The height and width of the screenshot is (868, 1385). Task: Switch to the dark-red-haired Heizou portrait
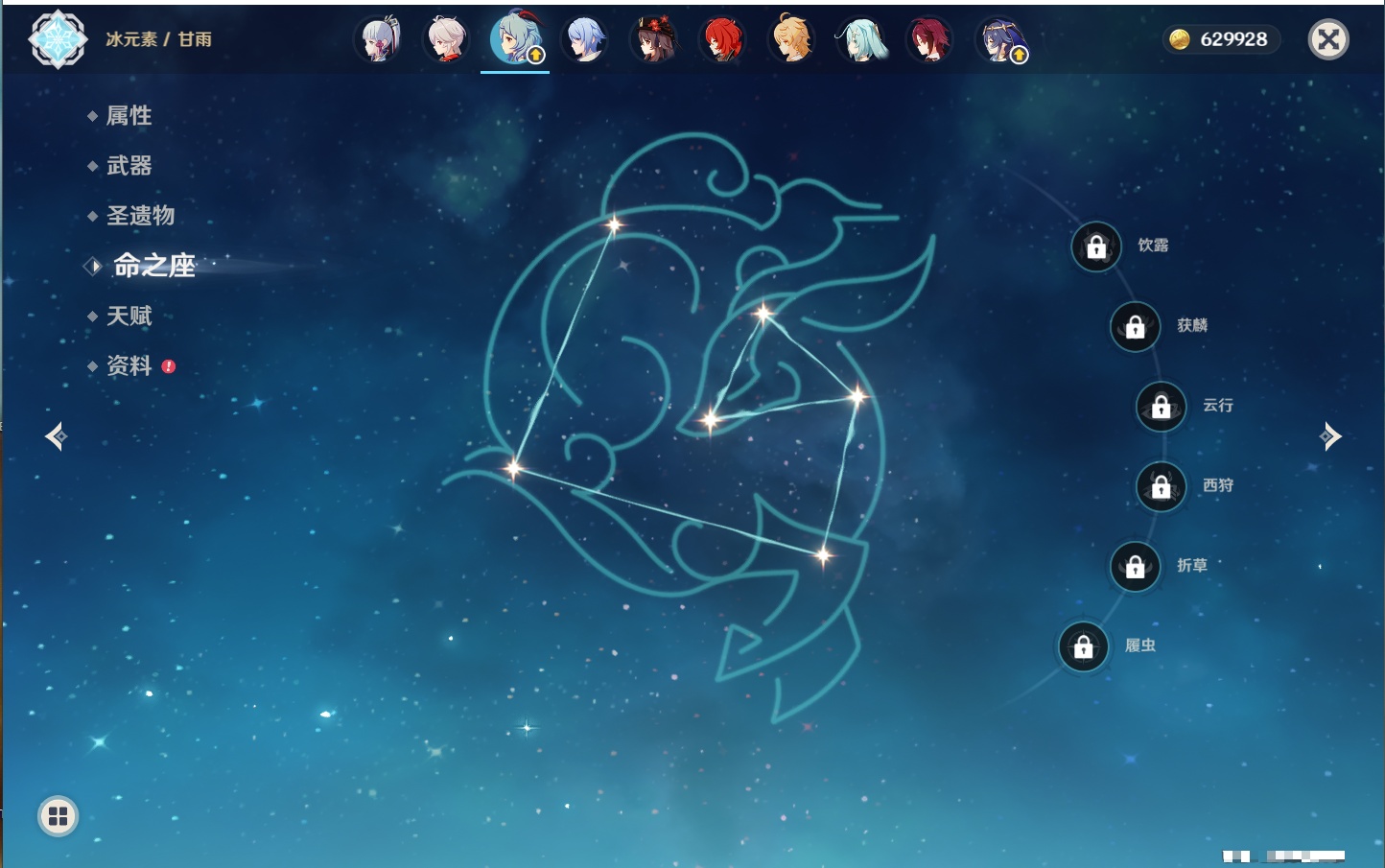click(x=930, y=39)
